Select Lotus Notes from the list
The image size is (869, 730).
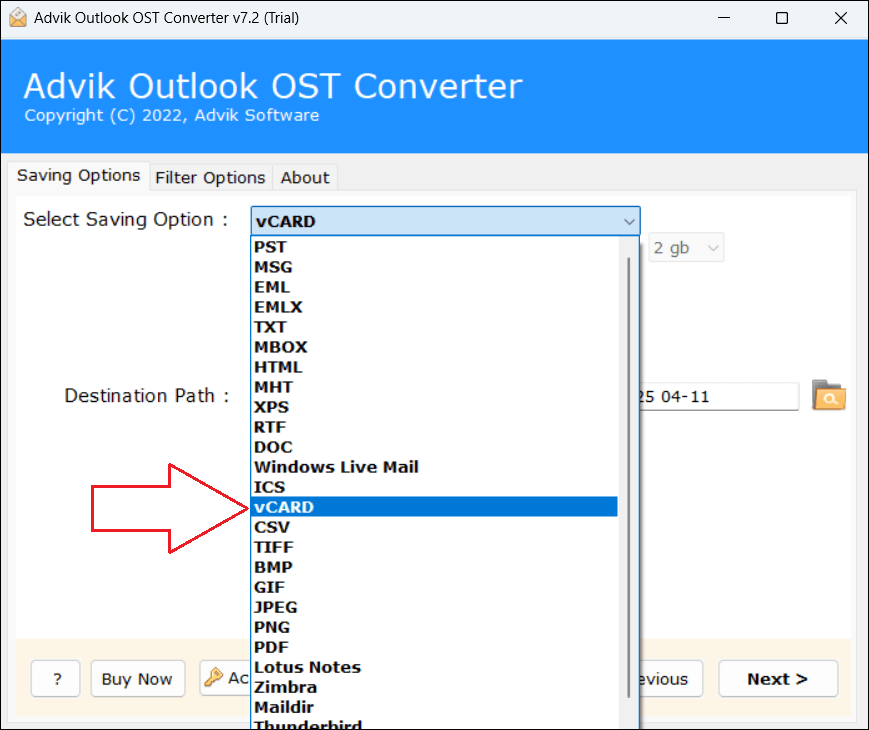point(435,667)
